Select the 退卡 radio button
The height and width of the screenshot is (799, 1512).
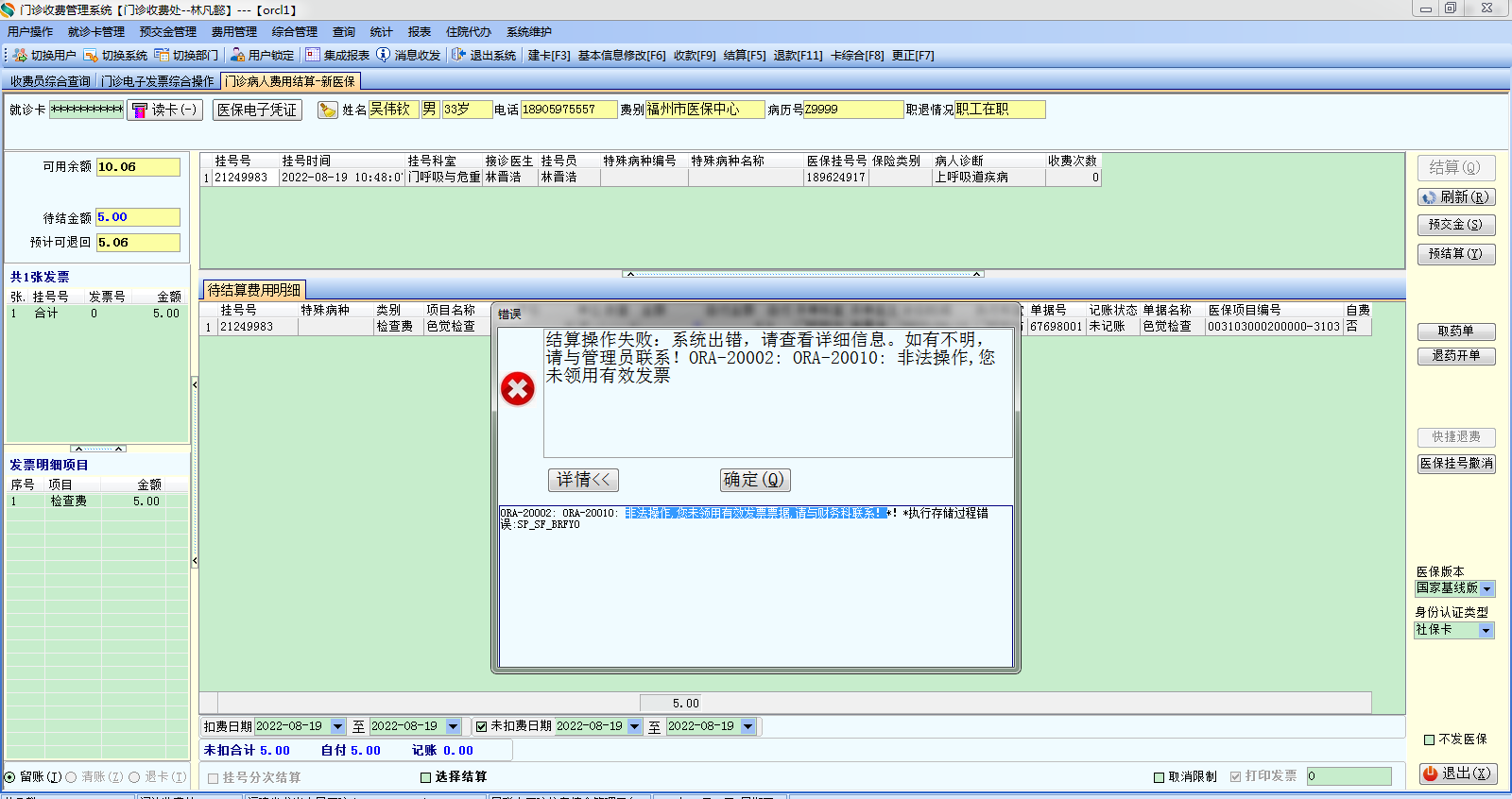(x=134, y=777)
